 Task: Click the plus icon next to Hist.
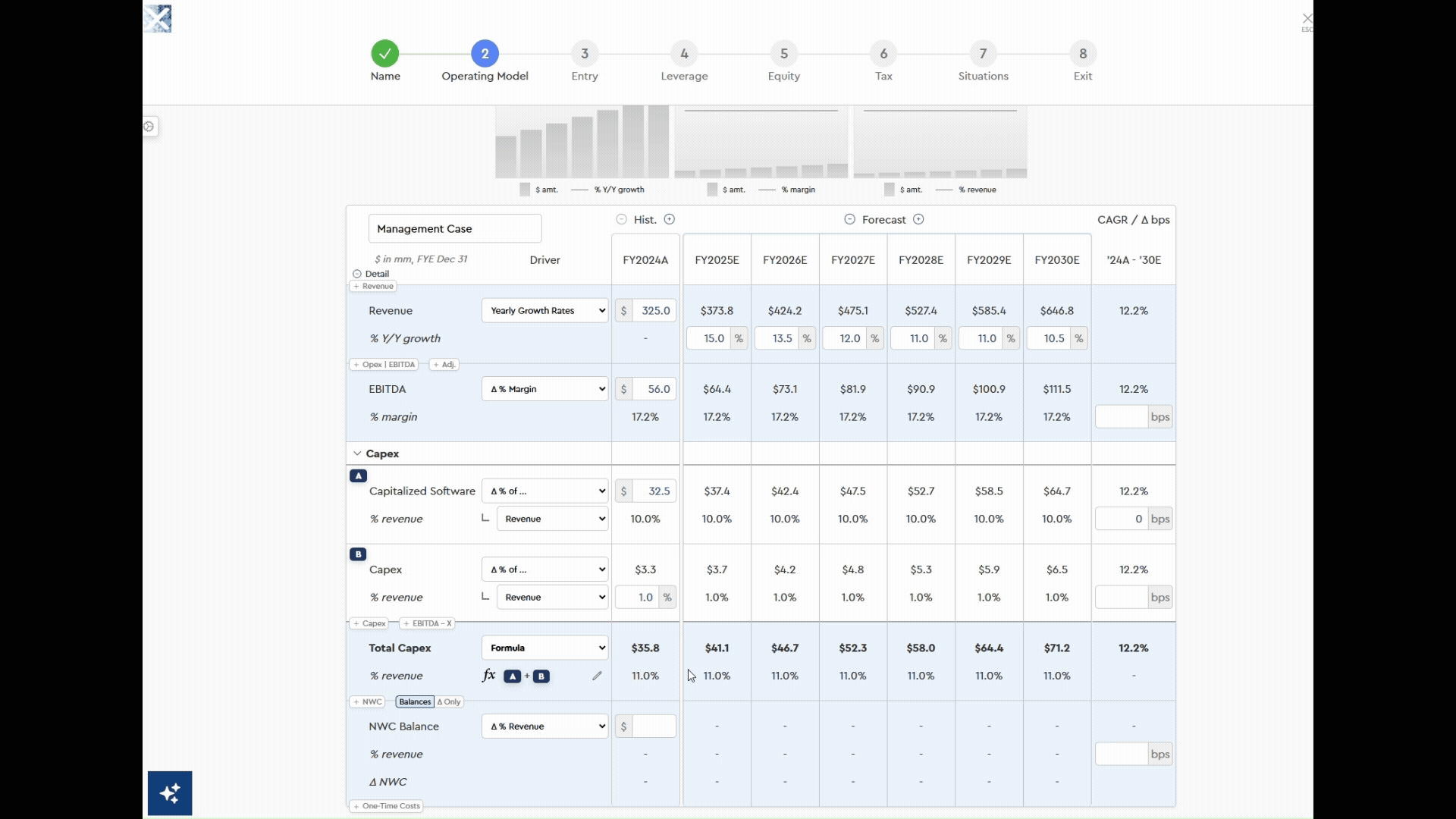(670, 219)
